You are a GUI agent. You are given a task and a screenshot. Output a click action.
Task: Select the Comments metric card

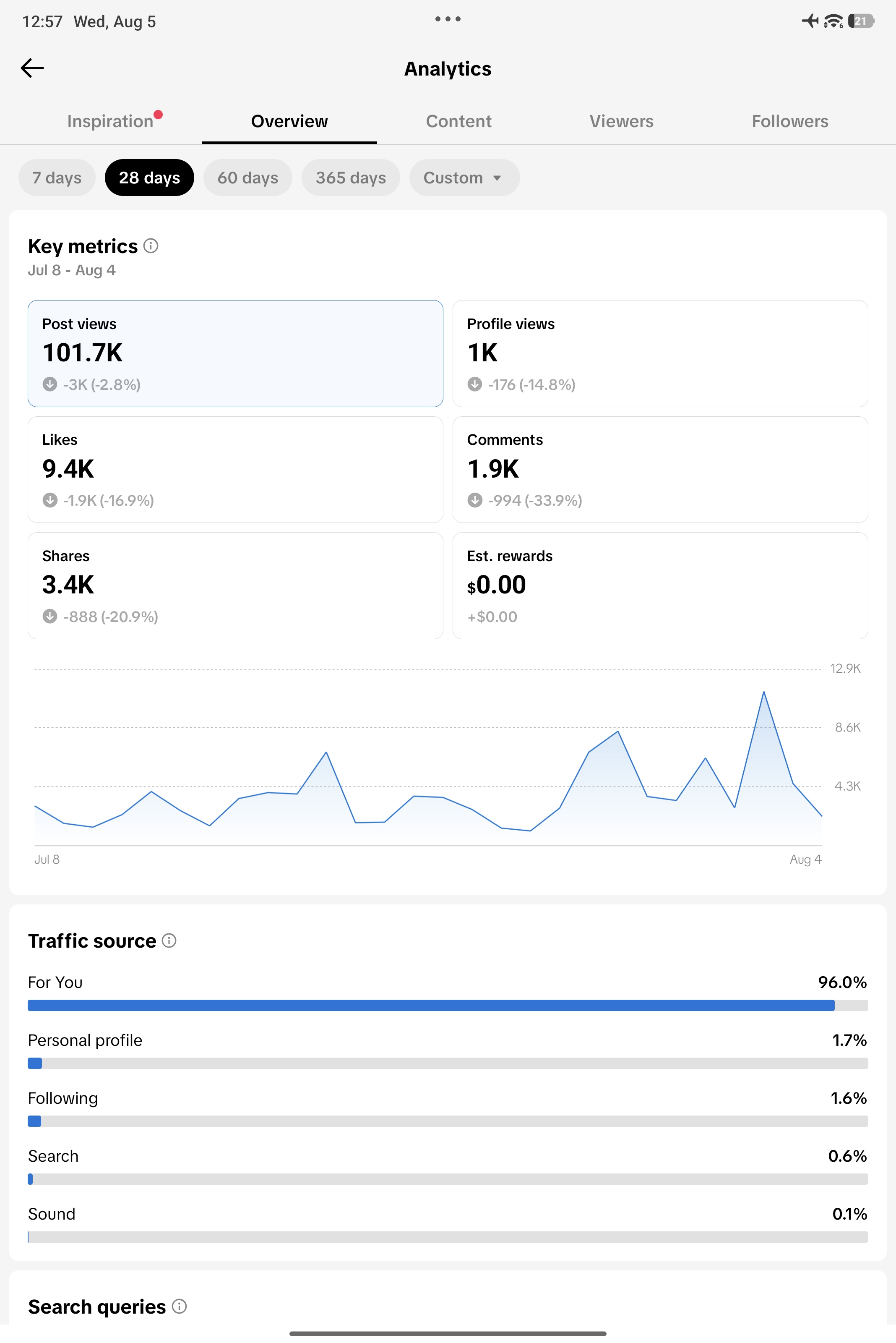[x=660, y=469]
